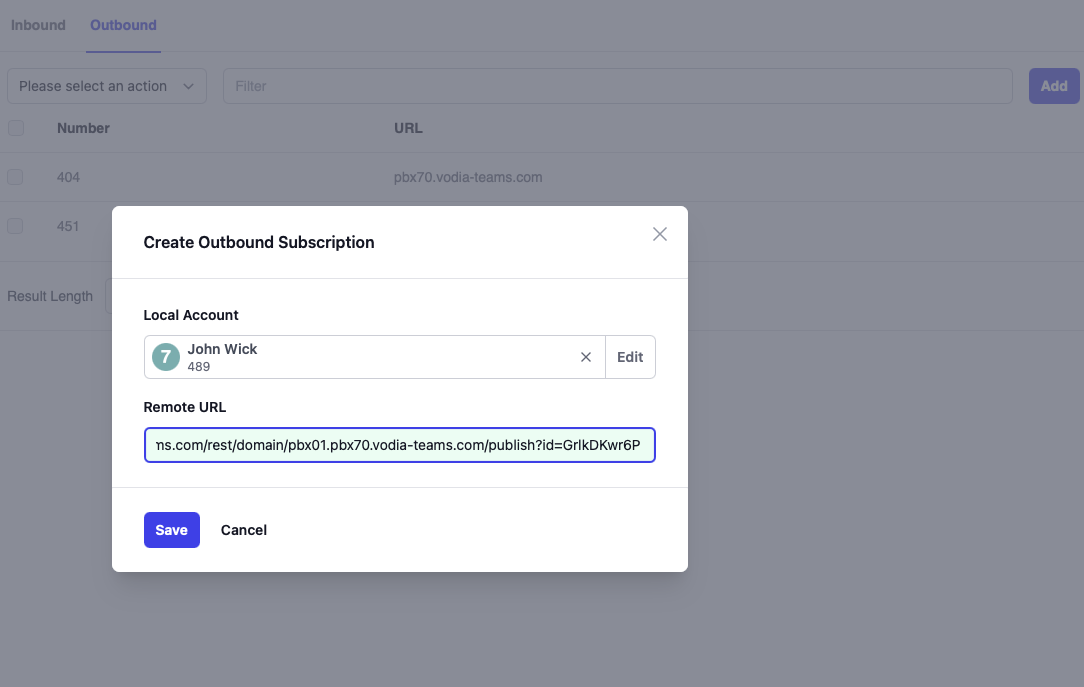The height and width of the screenshot is (687, 1084).
Task: Cancel the outbound subscription creation
Action: (244, 530)
